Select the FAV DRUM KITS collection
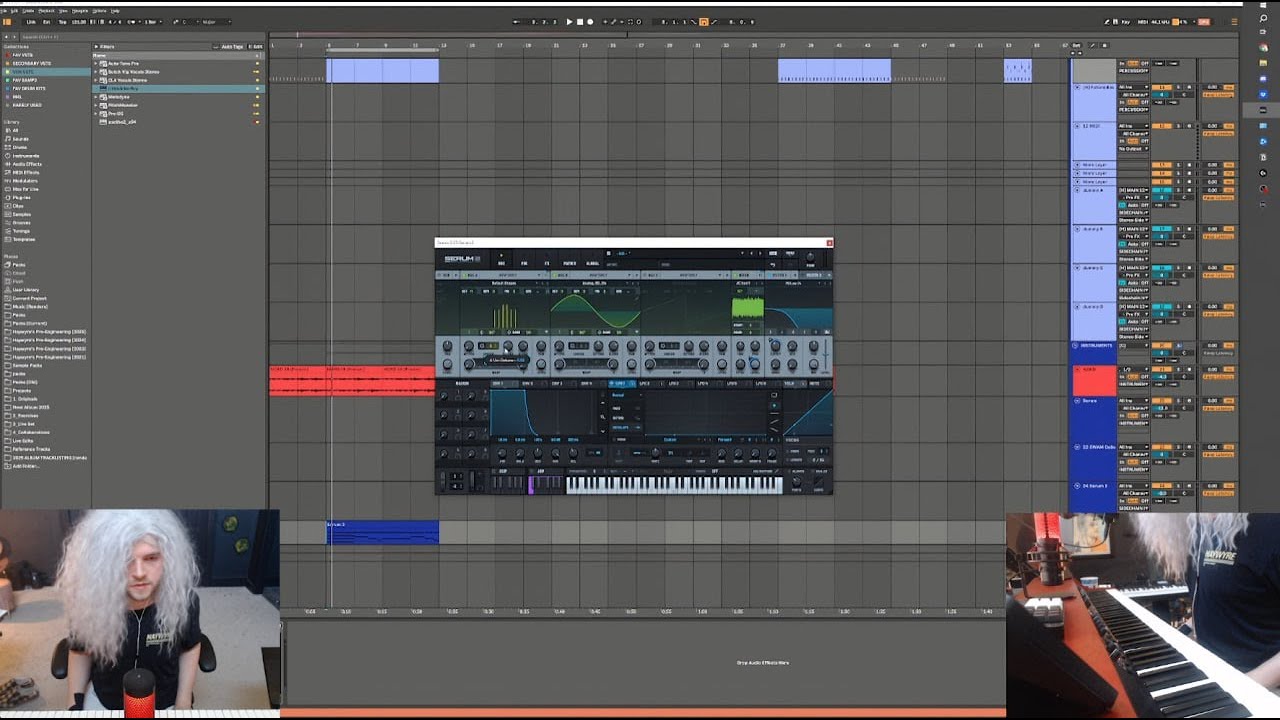The image size is (1280, 720). click(x=28, y=88)
